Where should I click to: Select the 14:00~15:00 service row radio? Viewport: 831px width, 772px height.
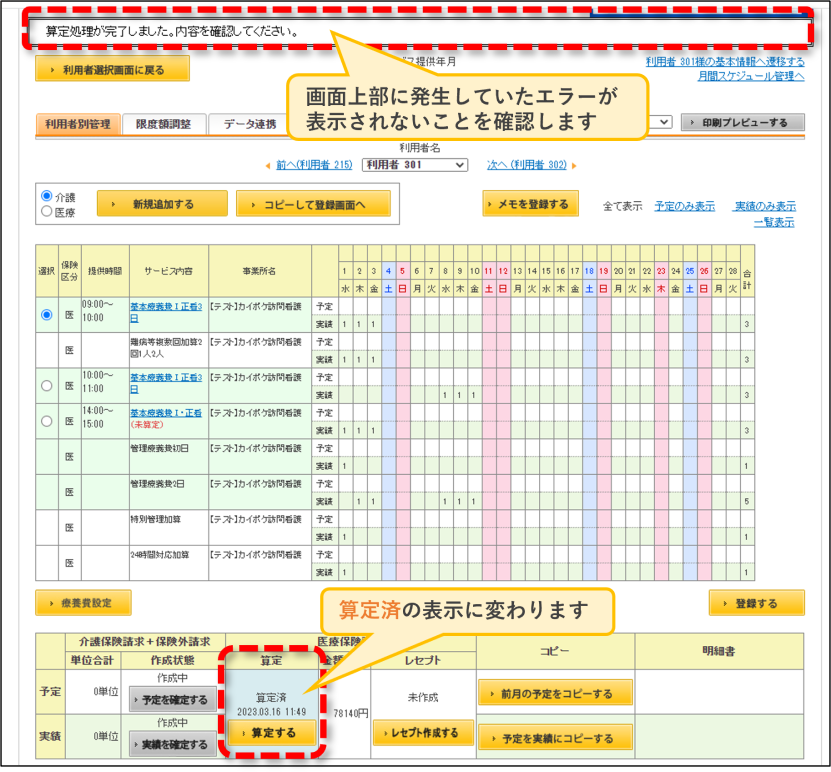click(x=47, y=421)
